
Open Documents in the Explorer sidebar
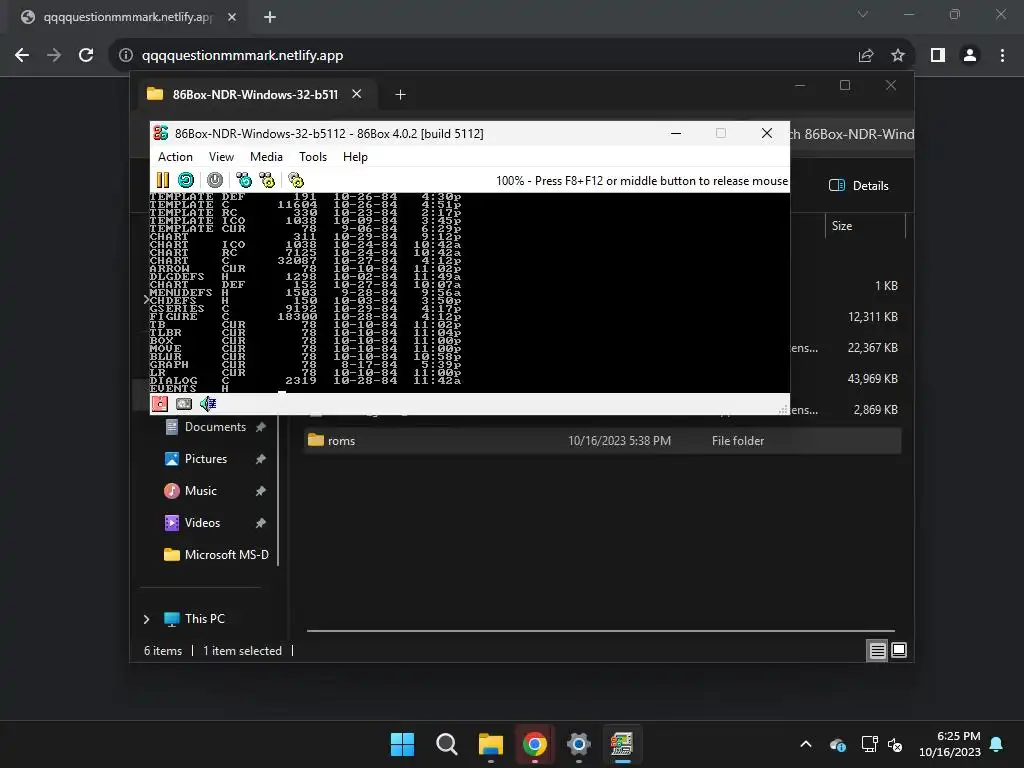coord(215,427)
